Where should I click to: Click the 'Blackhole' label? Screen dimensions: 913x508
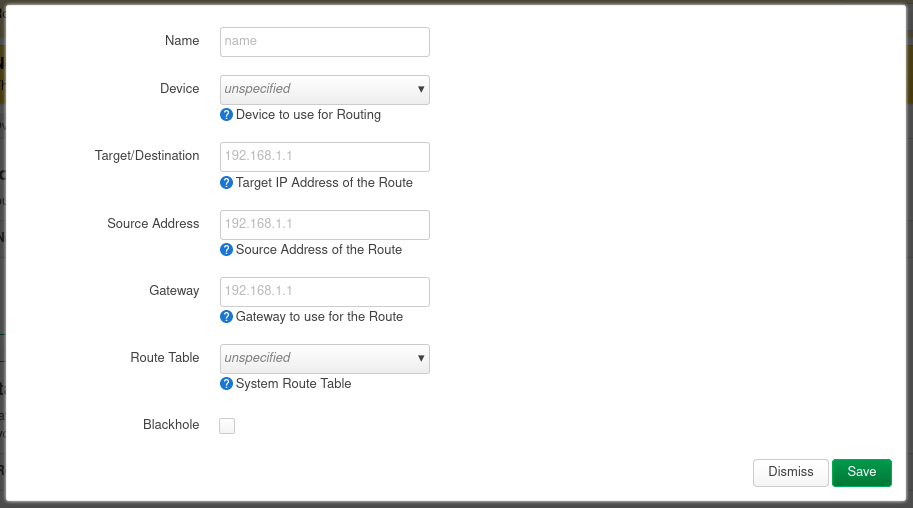click(171, 425)
